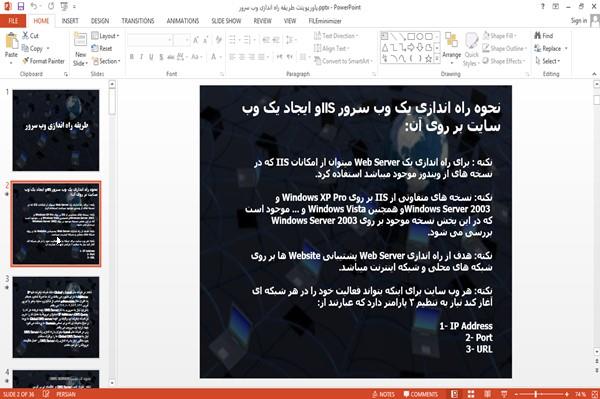Switch to the DESIGN tab
Image resolution: width=600 pixels, height=399 pixels.
tap(100, 21)
